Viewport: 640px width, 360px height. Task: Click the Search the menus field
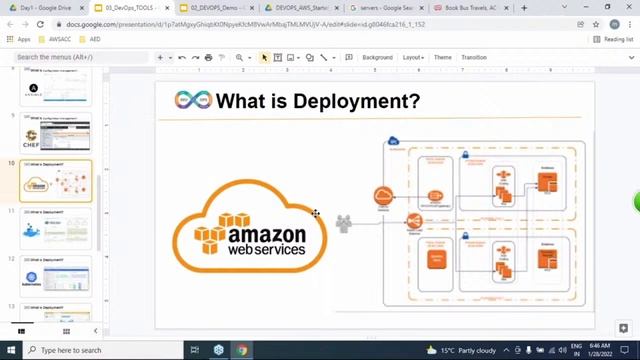click(x=81, y=57)
